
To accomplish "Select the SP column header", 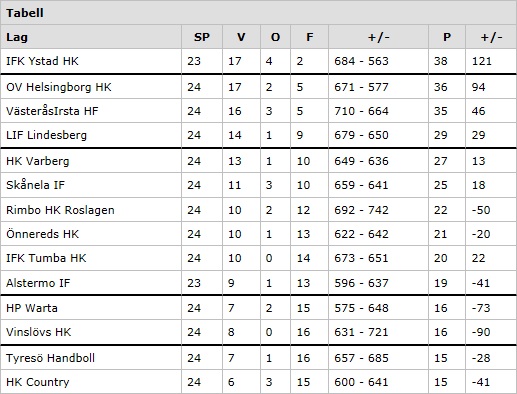I will click(x=202, y=37).
